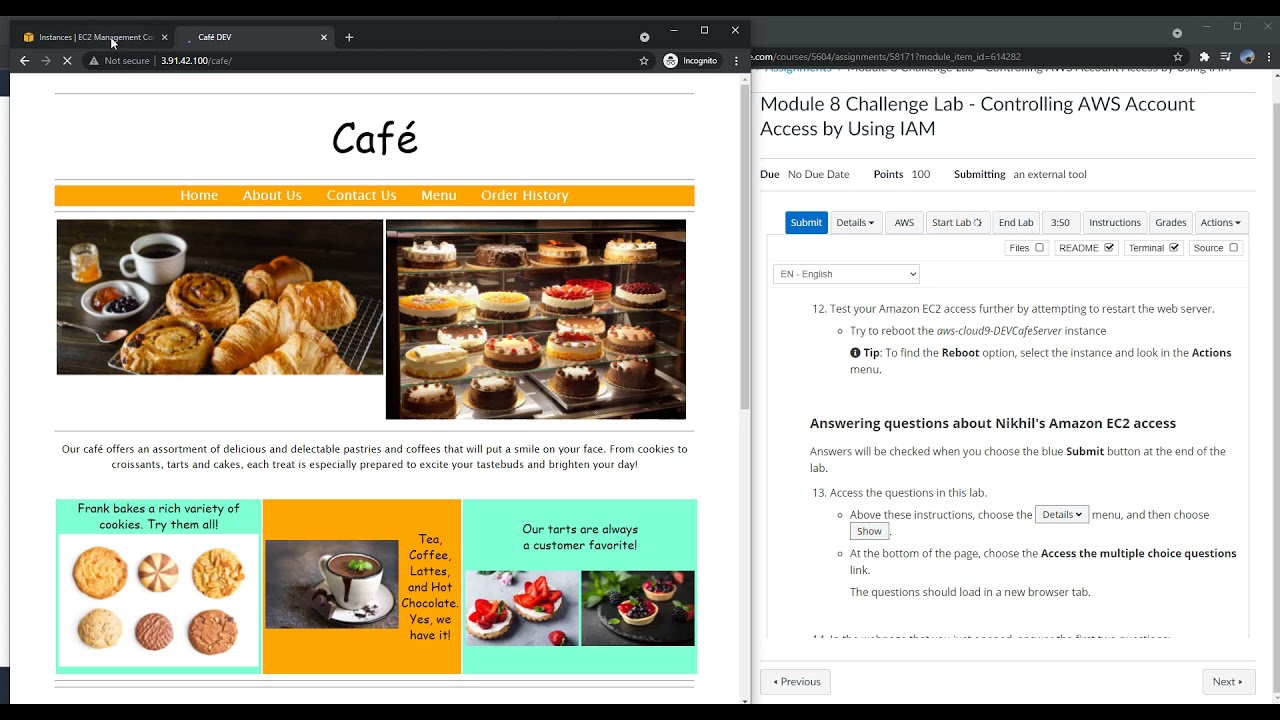Click the Café window vertical scrollbar

click(745, 245)
